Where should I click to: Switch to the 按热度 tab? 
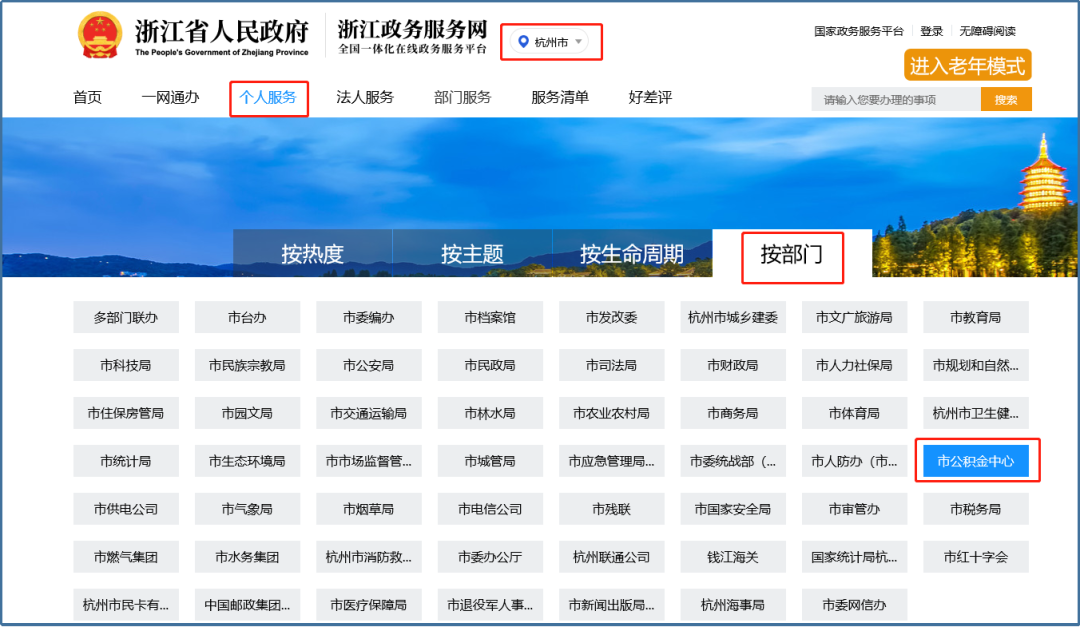pos(312,254)
